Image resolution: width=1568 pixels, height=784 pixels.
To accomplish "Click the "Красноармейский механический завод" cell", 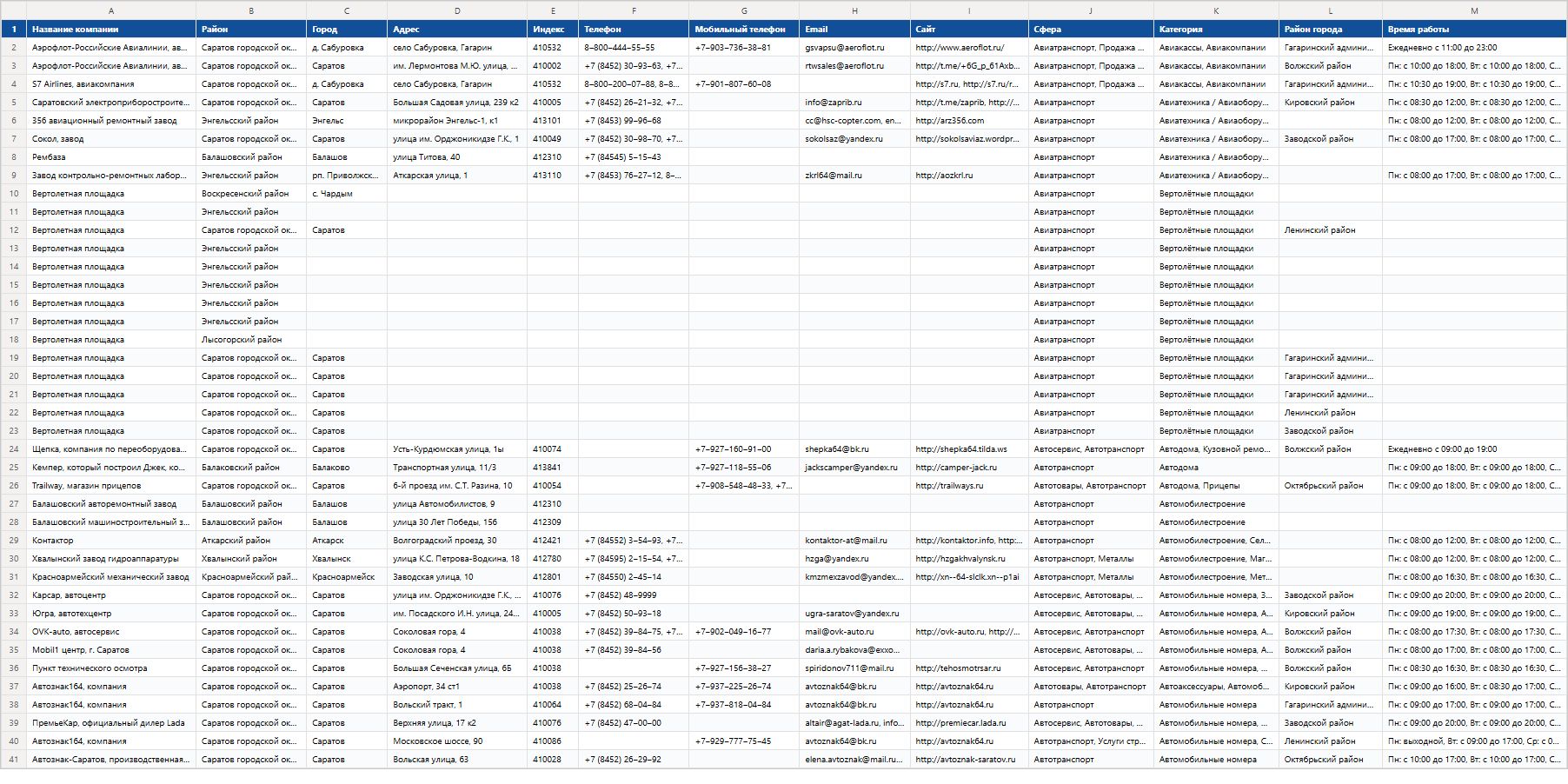I will 111,577.
